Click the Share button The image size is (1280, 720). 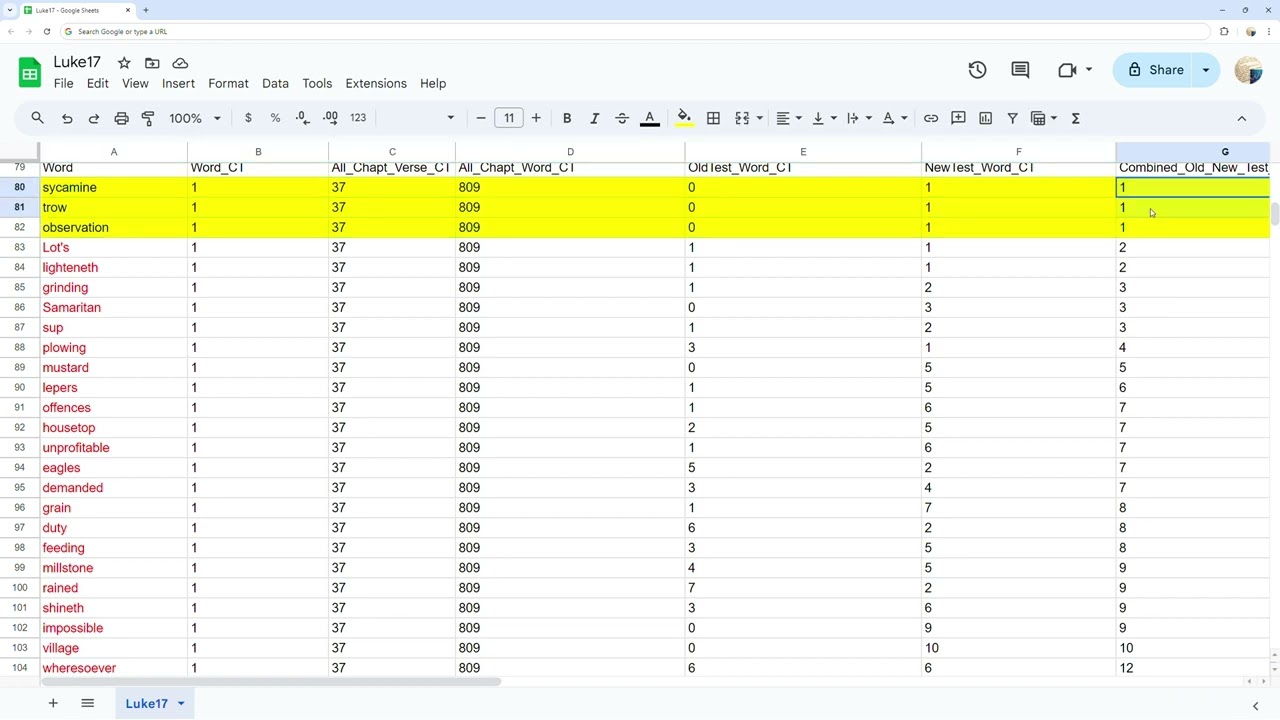(x=1154, y=70)
